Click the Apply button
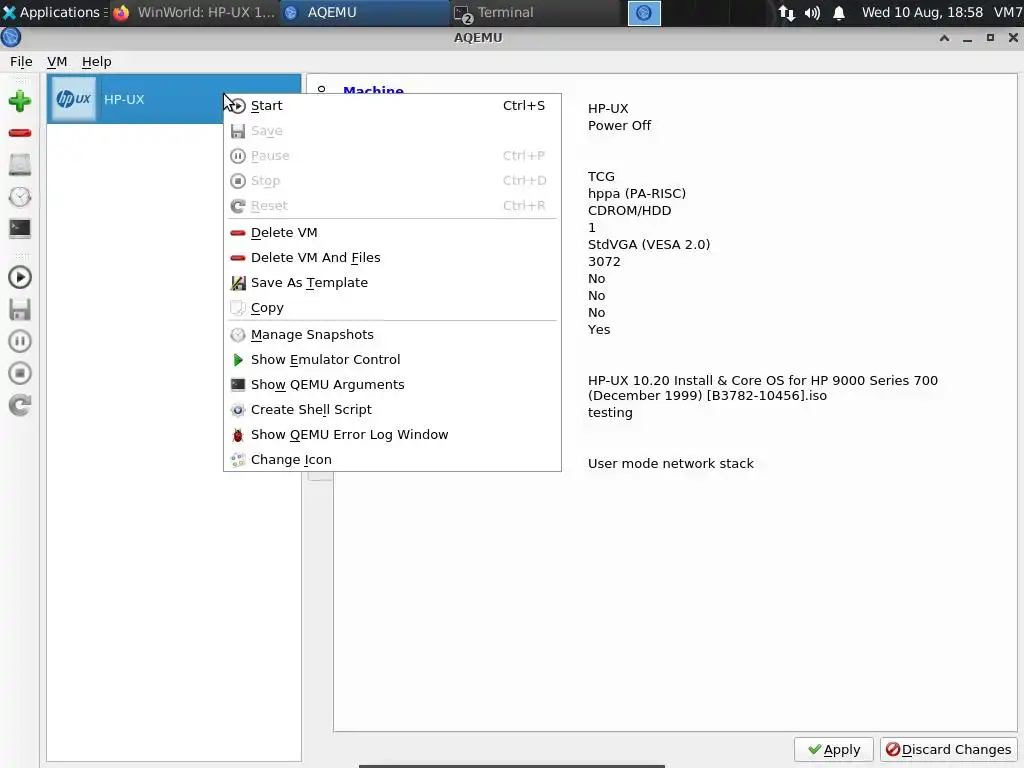Image resolution: width=1024 pixels, height=768 pixels. click(x=833, y=750)
